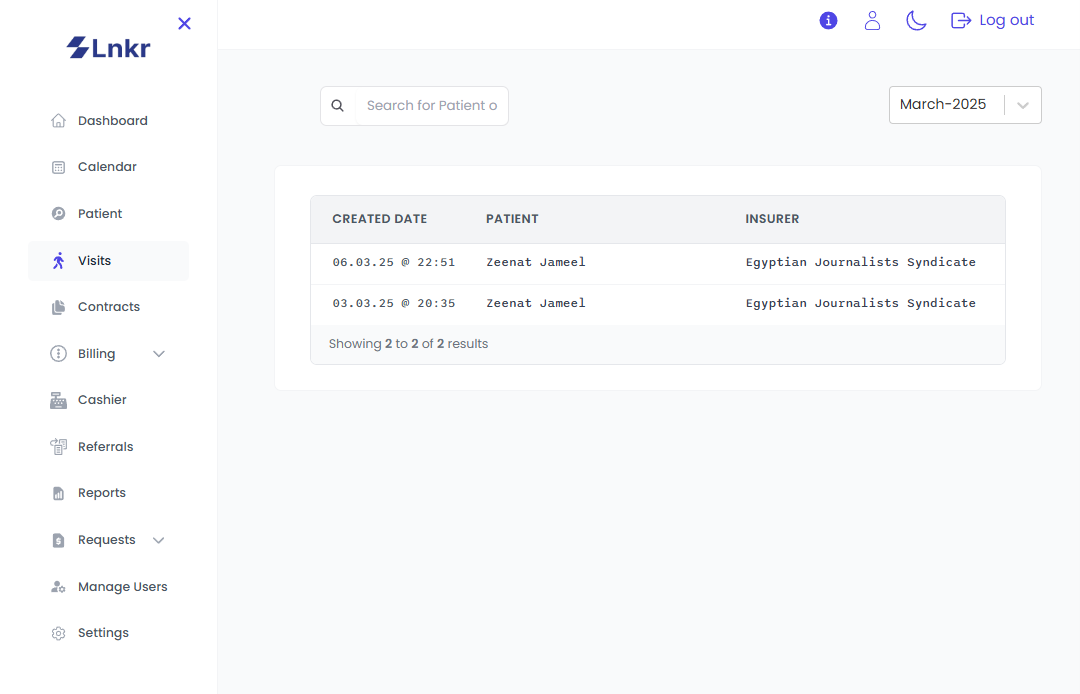1080x694 pixels.
Task: Click the insurer in the 06.03.25 row
Action: 860,262
